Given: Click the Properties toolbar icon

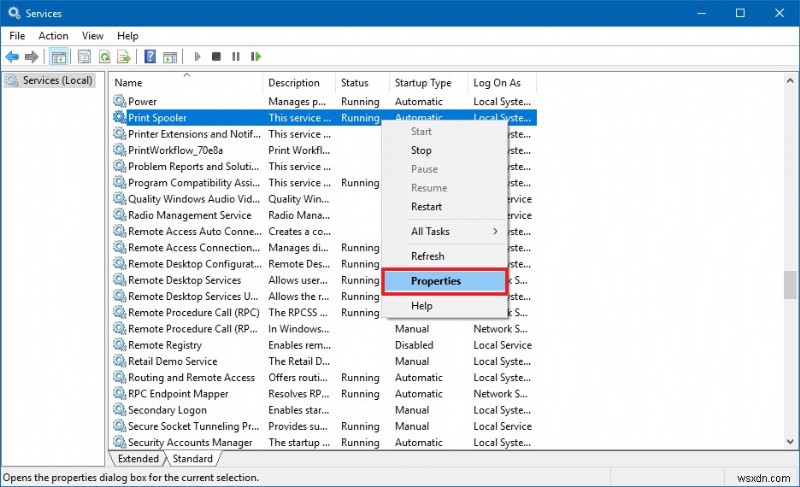Looking at the screenshot, I should pyautogui.click(x=84, y=57).
